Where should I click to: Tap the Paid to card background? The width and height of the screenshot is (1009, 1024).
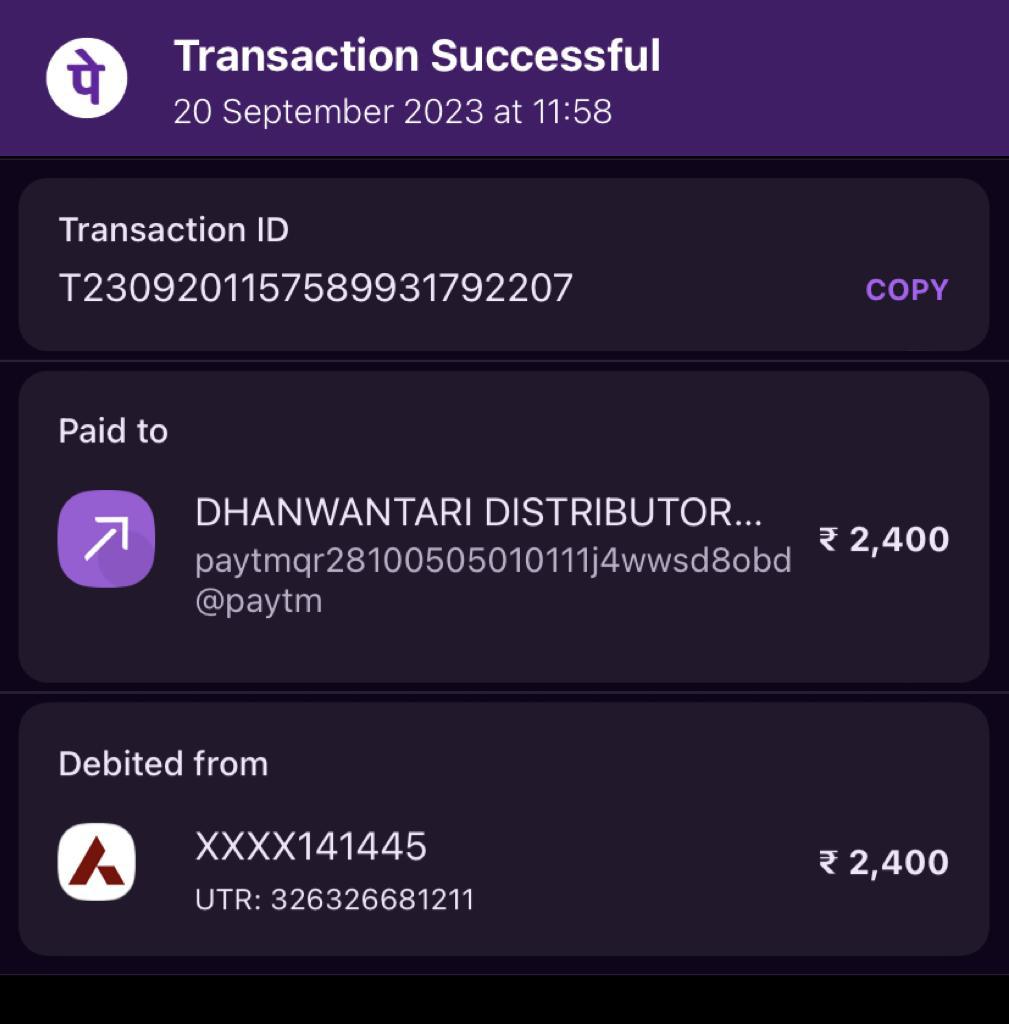click(504, 527)
